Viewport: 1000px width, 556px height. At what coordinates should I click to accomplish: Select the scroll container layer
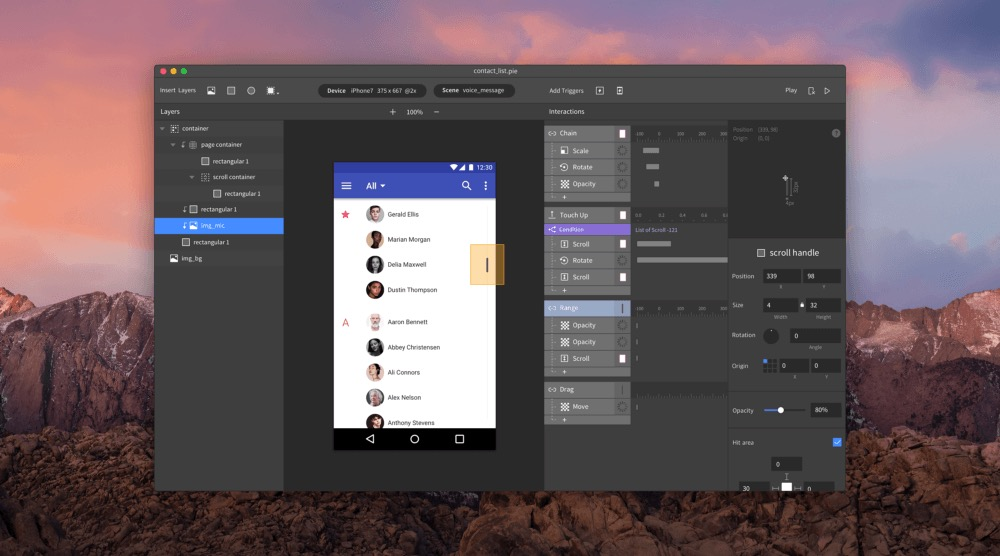219,177
